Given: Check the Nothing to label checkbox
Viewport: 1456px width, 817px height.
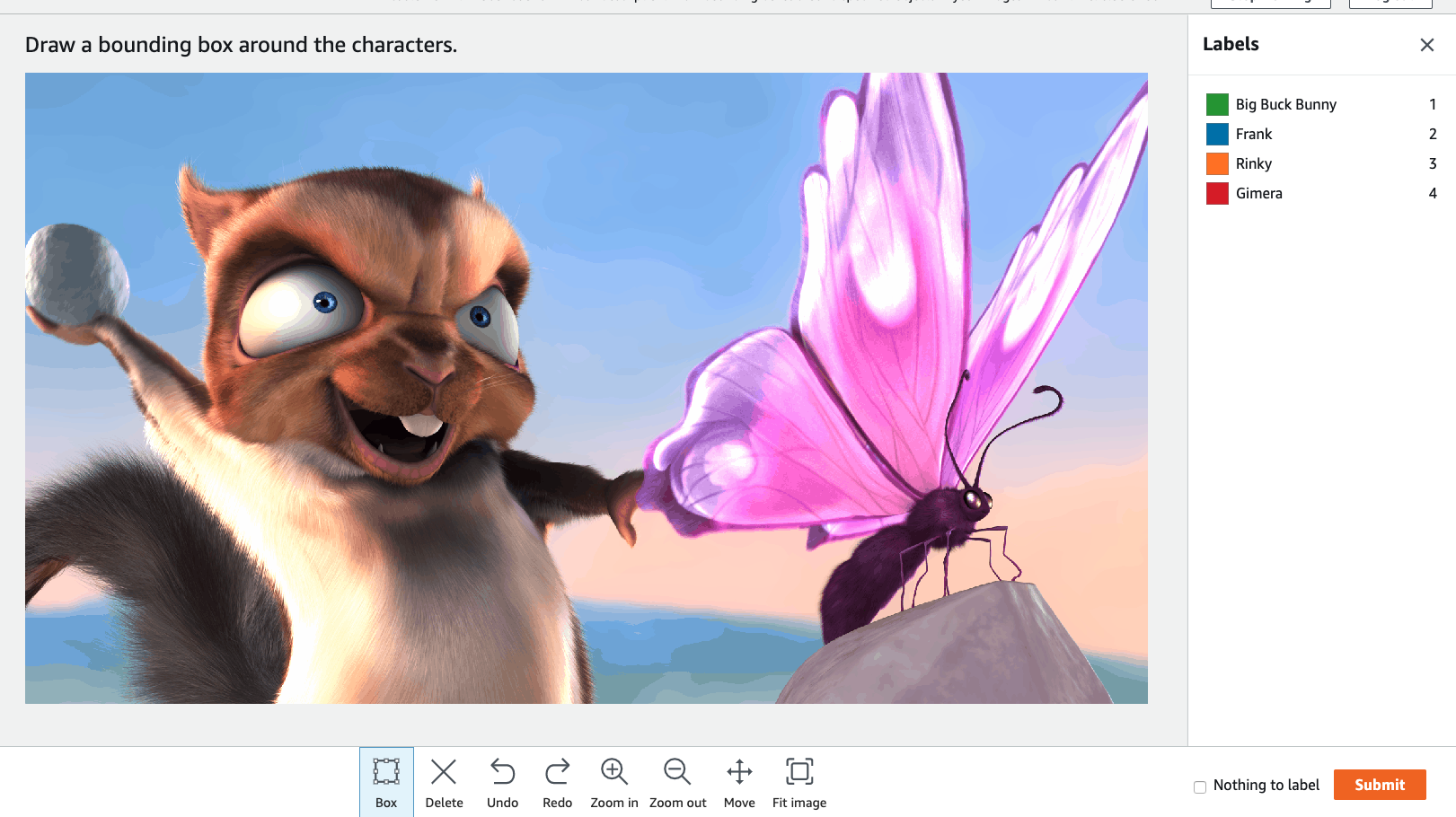Looking at the screenshot, I should (1200, 786).
